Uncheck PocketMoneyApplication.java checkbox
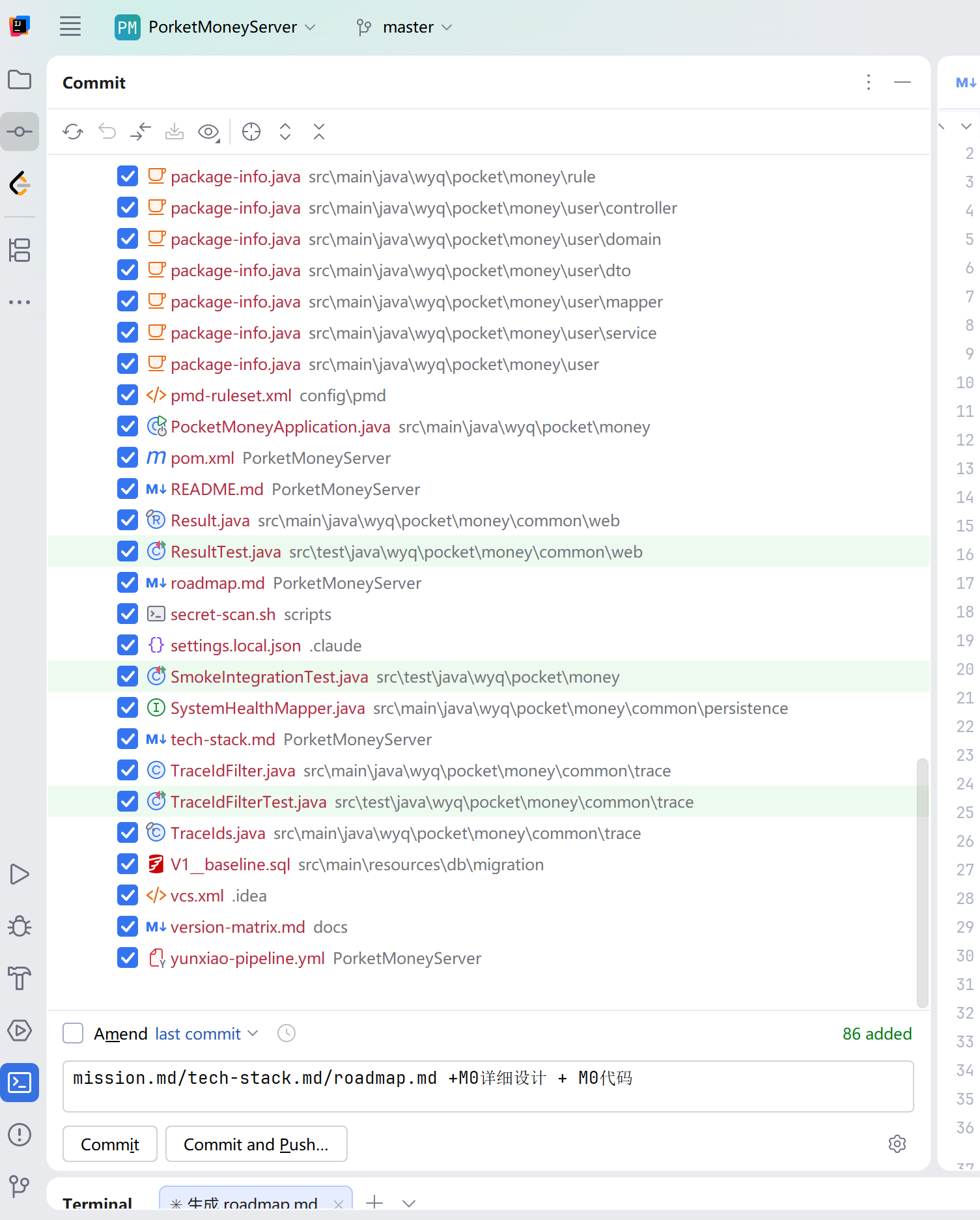Viewport: 980px width, 1220px height. [128, 427]
